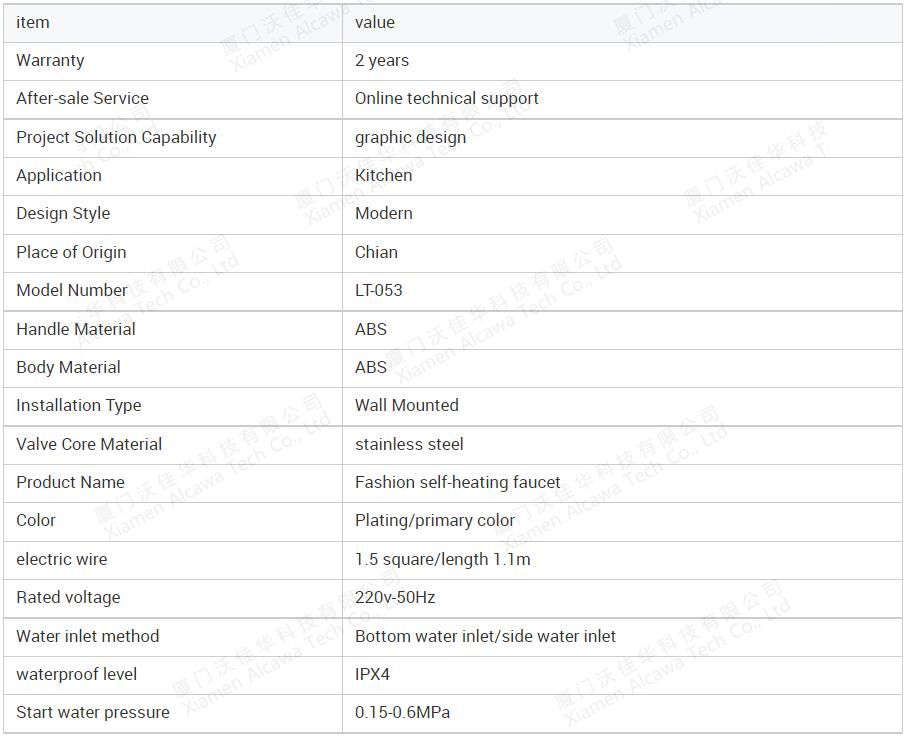Click the '220v-50Hz' rated voltage value
The width and height of the screenshot is (906, 737).
395,598
